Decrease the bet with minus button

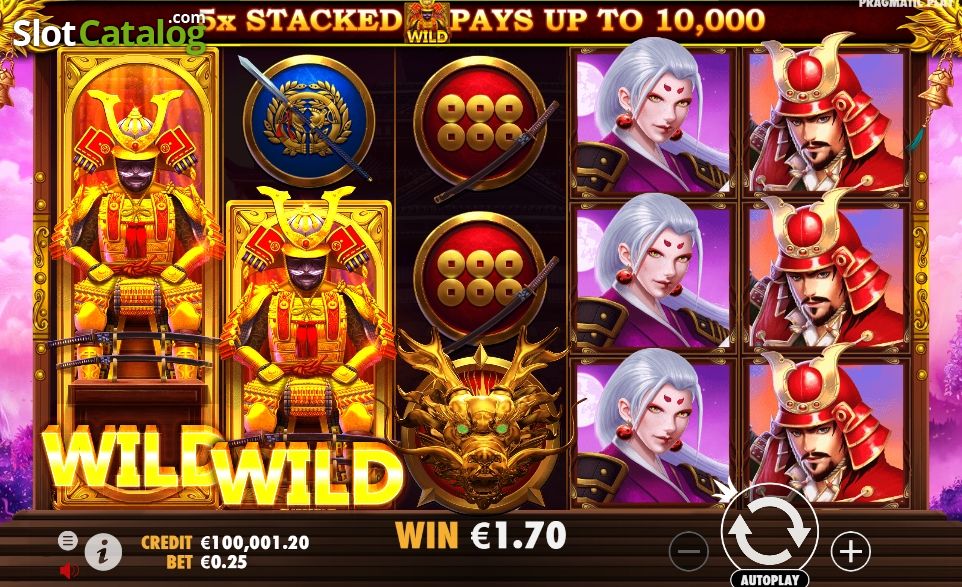click(689, 551)
